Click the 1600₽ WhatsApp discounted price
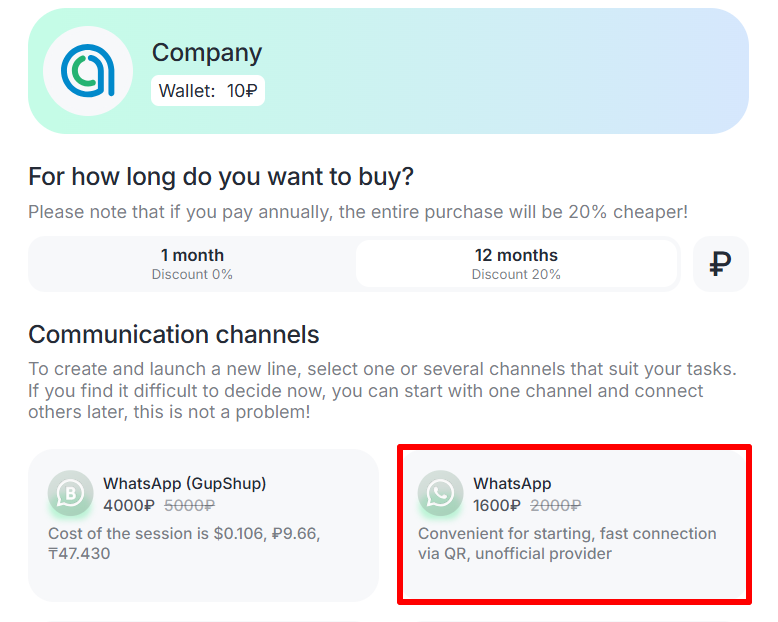The image size is (778, 622). pos(497,506)
